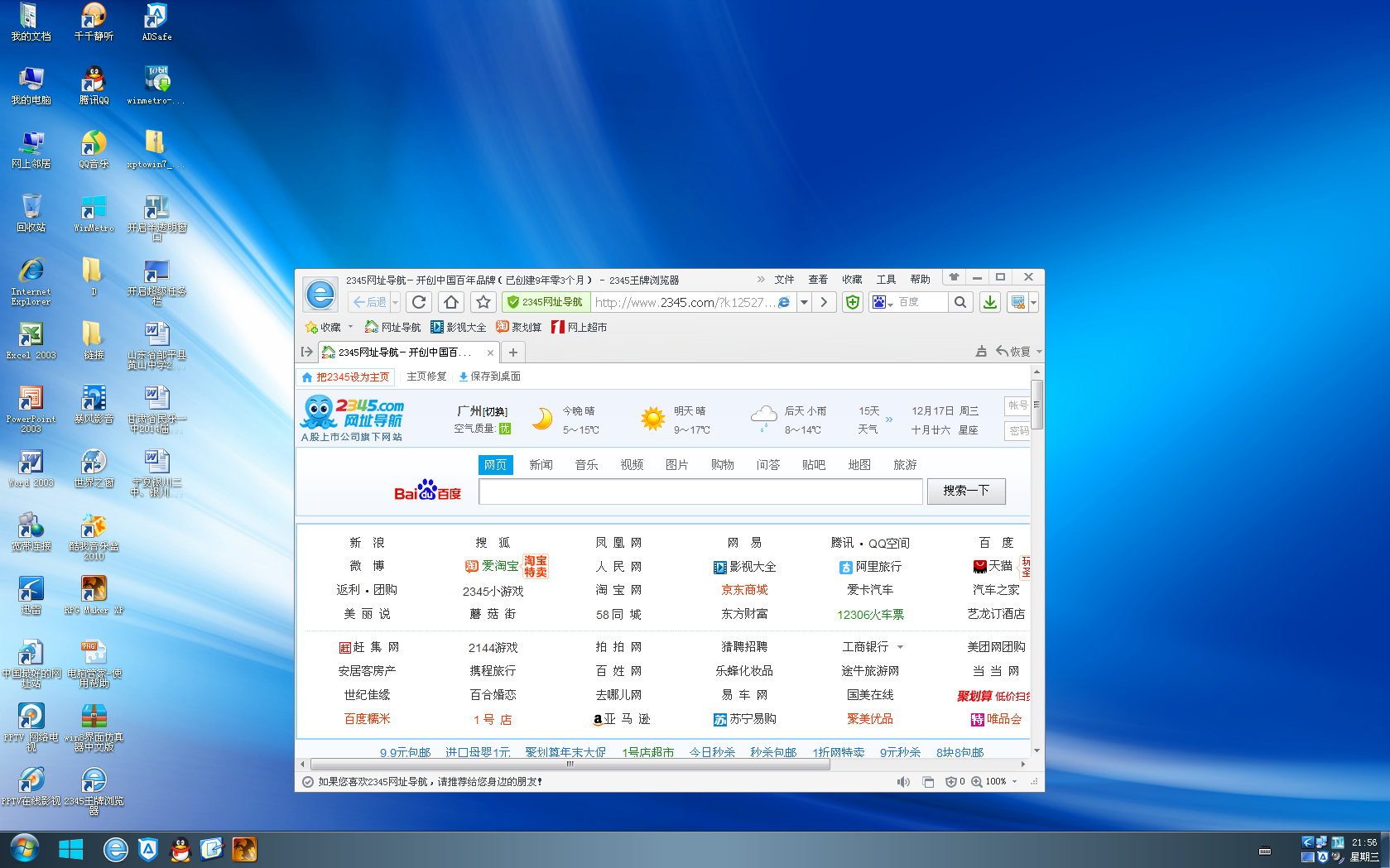
Task: Open the 腾讯QQ desktop icon
Action: pos(94,86)
